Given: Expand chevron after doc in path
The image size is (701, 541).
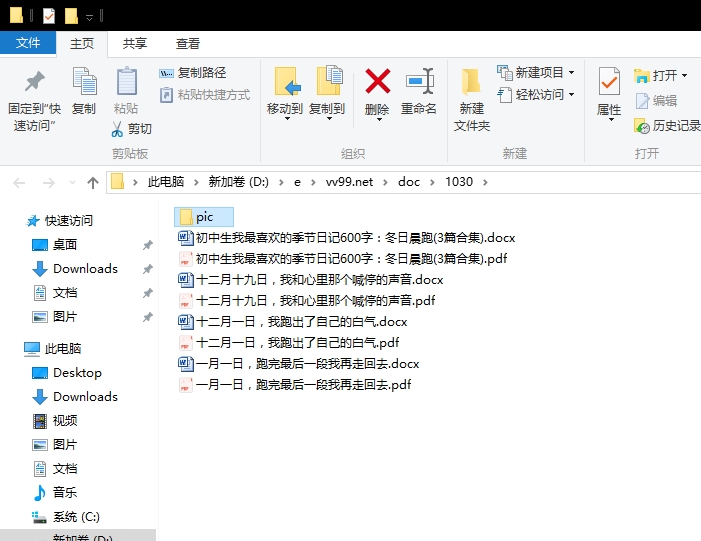Looking at the screenshot, I should [x=432, y=182].
